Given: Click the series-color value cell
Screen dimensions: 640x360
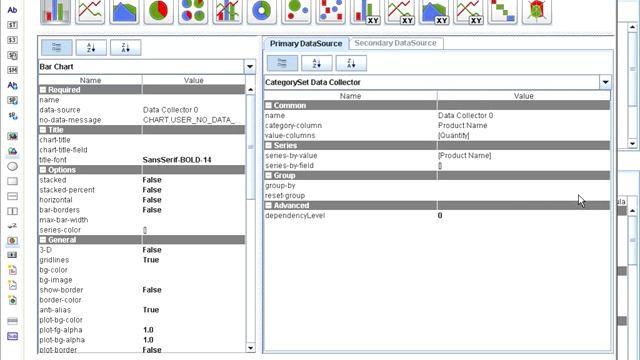Looking at the screenshot, I should [193, 230].
